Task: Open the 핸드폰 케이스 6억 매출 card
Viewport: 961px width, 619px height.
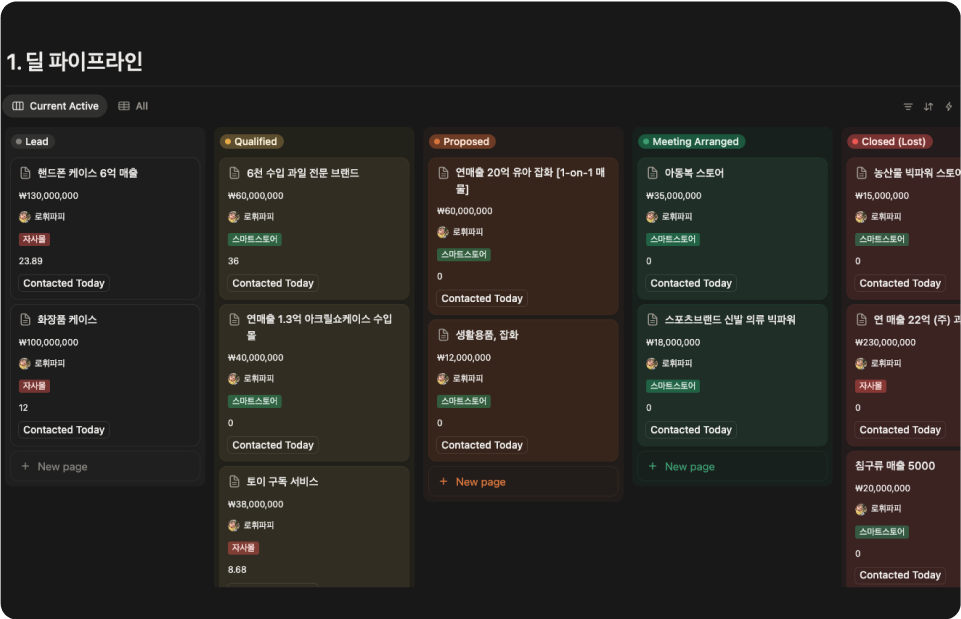Action: click(105, 229)
